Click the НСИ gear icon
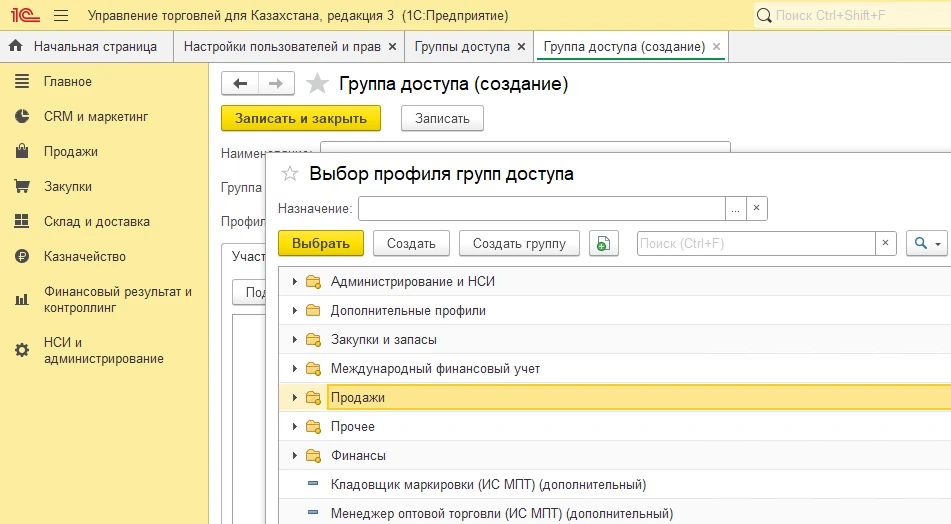 tap(22, 350)
